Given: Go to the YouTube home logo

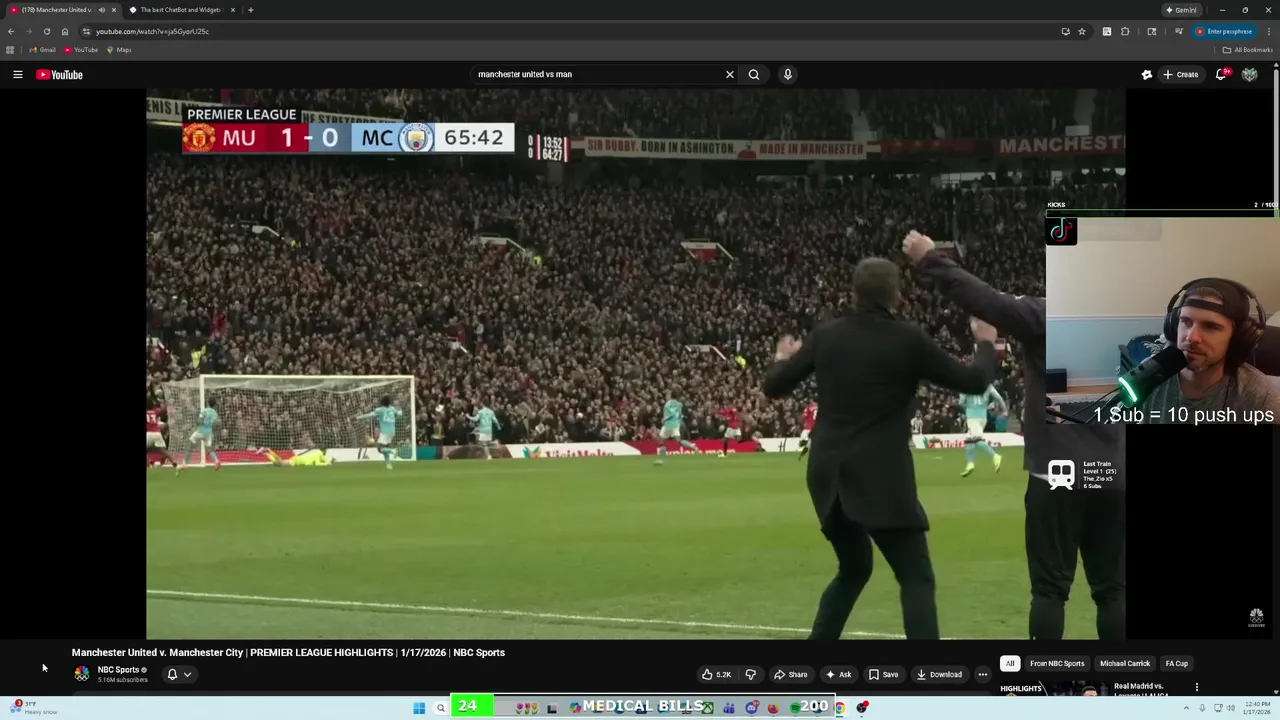Looking at the screenshot, I should [59, 74].
